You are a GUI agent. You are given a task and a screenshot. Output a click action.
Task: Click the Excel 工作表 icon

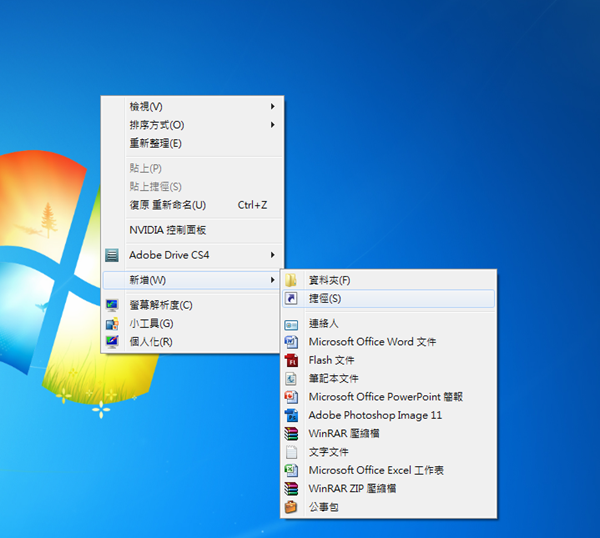pyautogui.click(x=291, y=470)
